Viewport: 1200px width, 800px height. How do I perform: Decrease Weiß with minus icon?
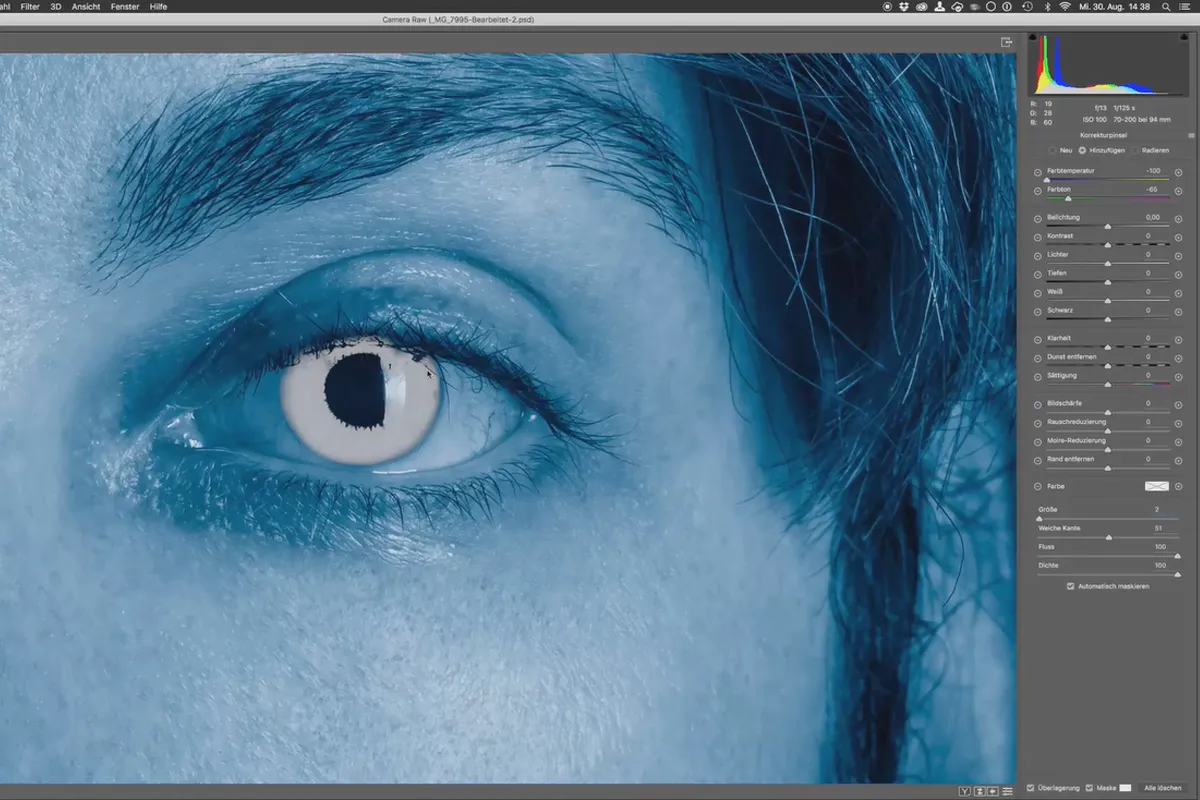click(x=1037, y=294)
